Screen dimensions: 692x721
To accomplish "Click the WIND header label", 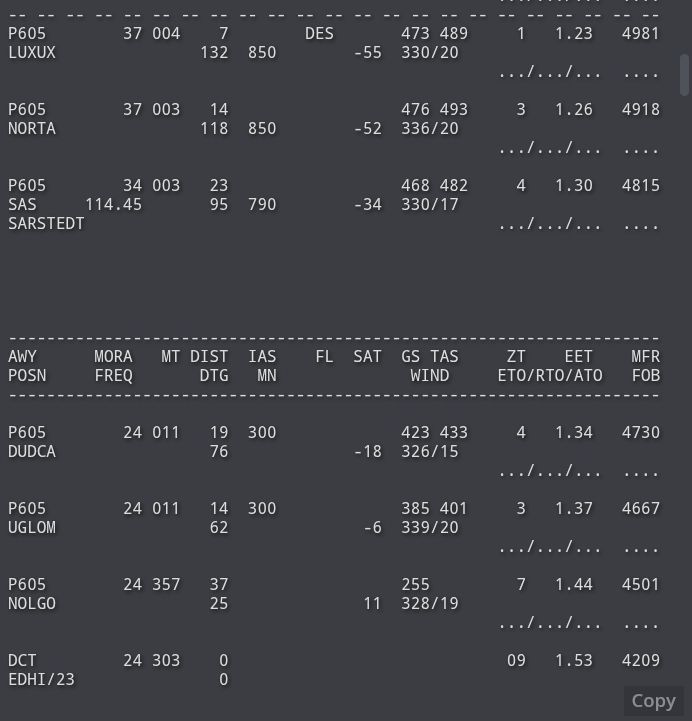I will tap(429, 376).
